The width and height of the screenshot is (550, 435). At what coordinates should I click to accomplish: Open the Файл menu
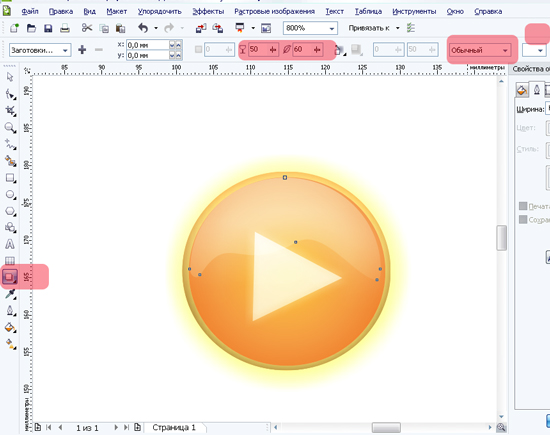click(30, 12)
